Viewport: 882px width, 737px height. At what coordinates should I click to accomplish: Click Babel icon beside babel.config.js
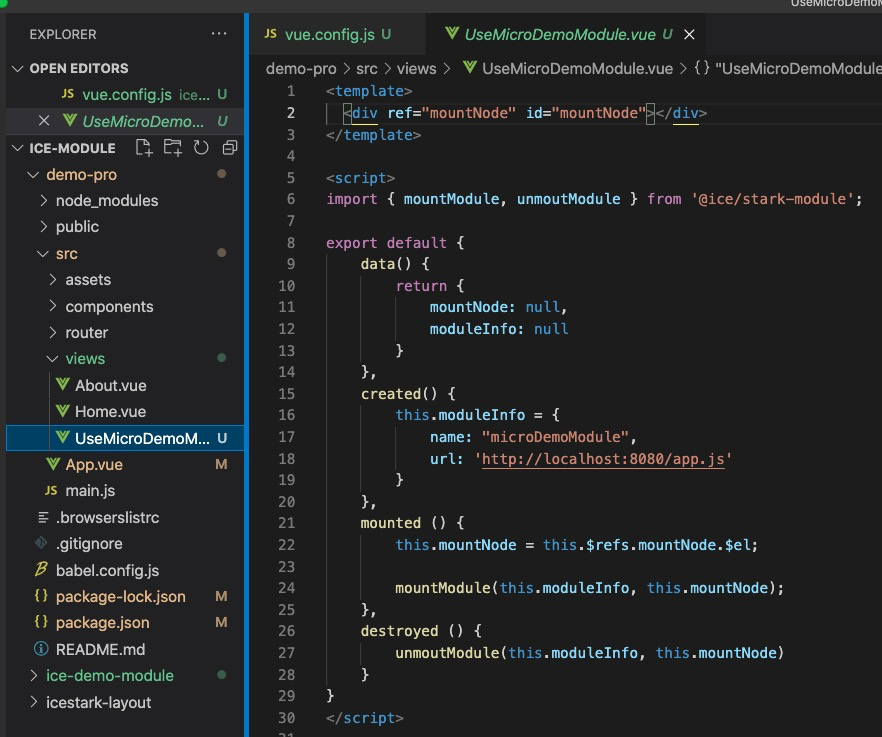[41, 569]
